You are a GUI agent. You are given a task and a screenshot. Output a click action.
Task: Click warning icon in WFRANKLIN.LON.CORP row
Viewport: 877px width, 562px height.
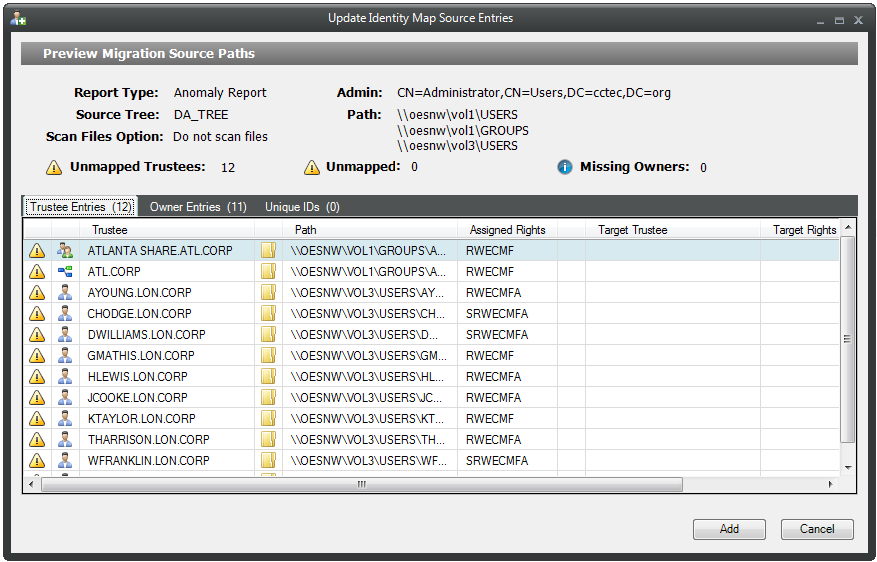point(37,460)
